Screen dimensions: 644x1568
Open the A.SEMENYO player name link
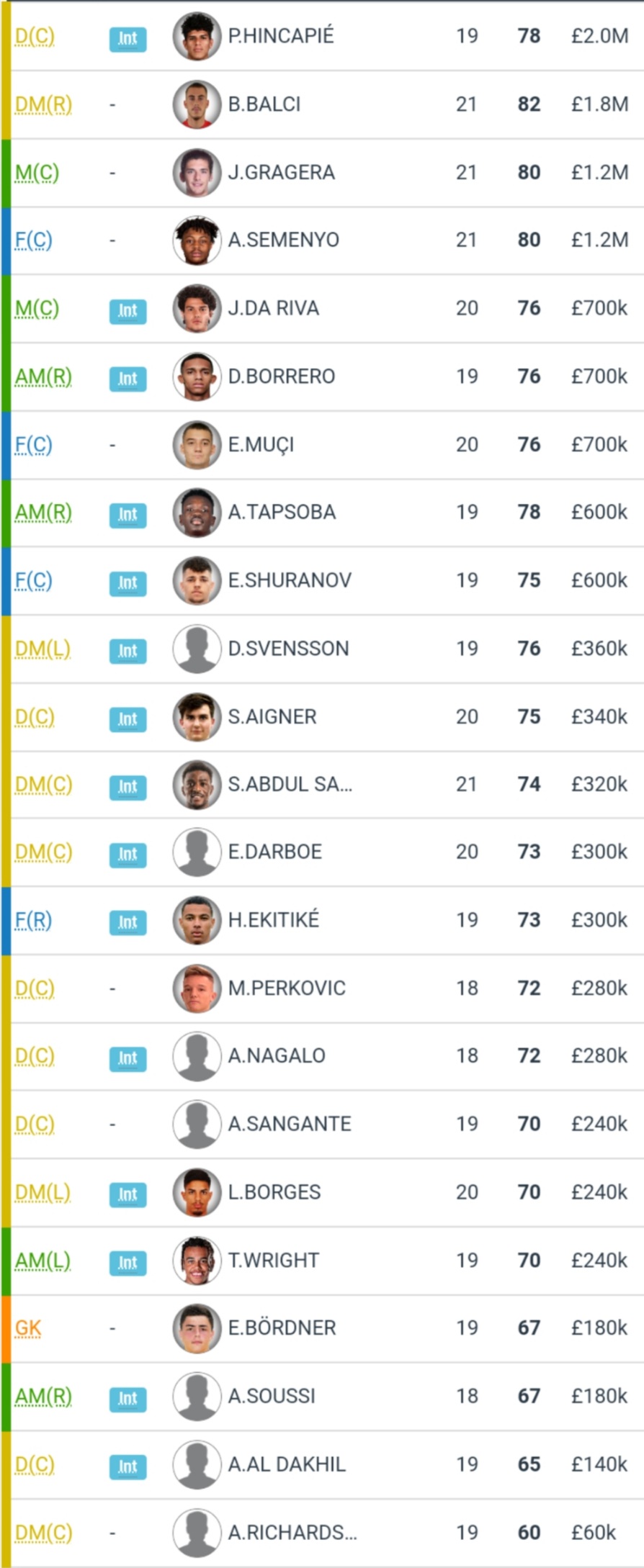coord(283,240)
